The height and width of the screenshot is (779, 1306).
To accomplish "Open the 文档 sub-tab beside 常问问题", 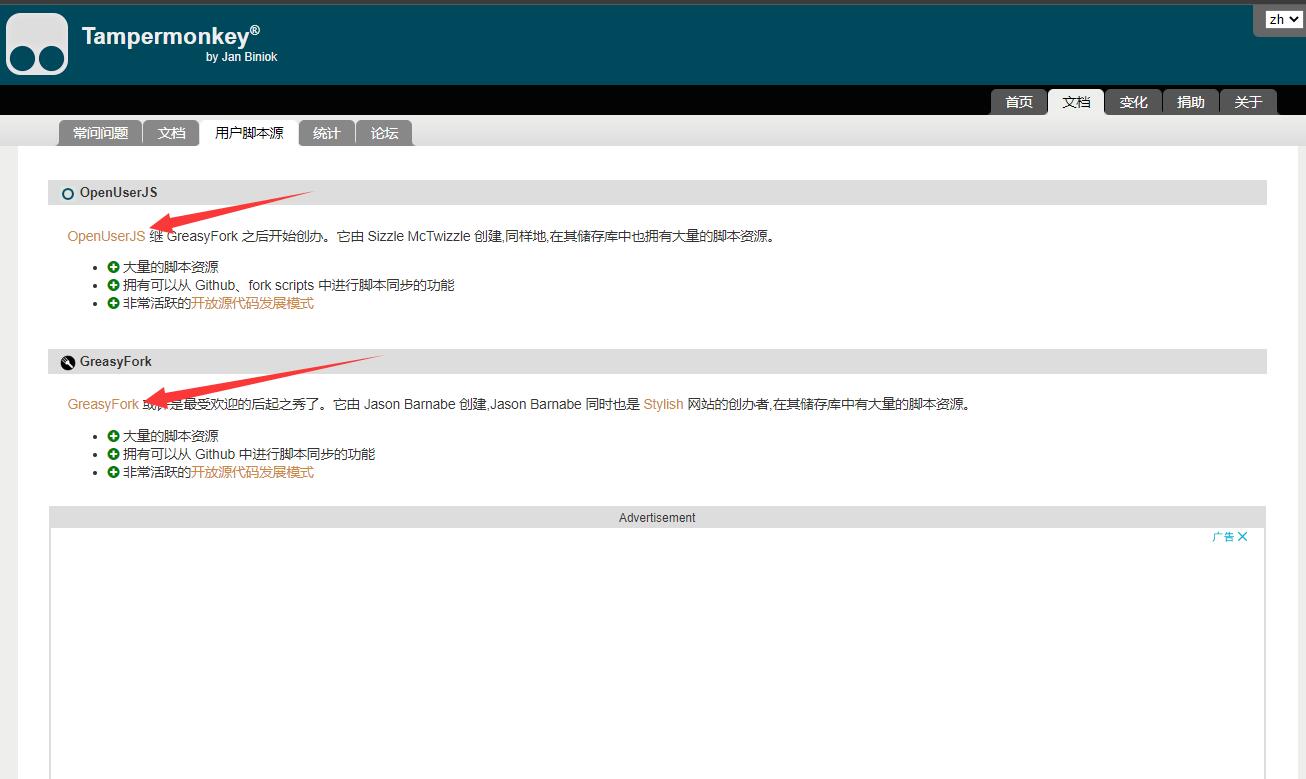I will 171,133.
